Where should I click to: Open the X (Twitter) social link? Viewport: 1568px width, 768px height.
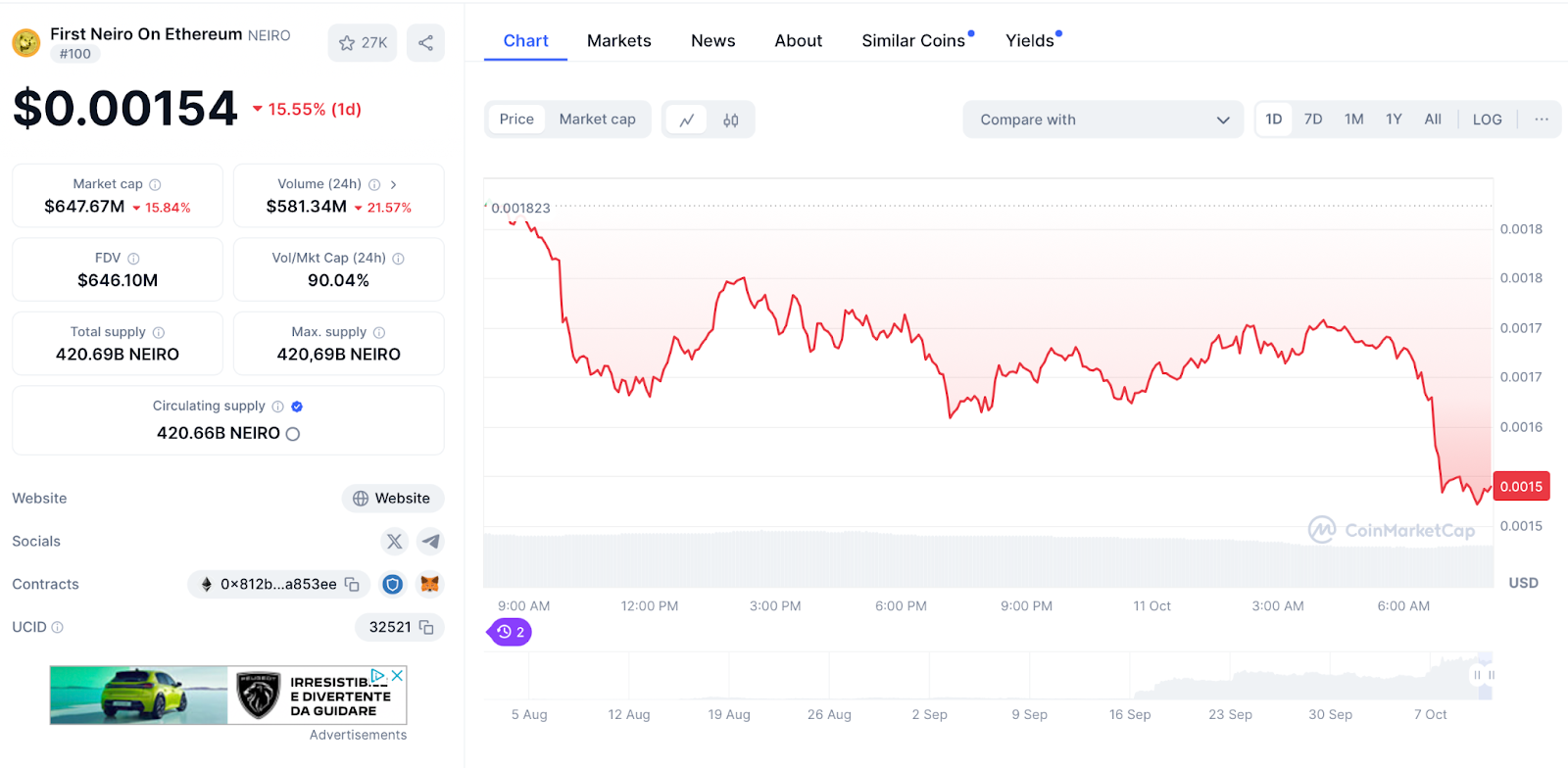[x=395, y=541]
